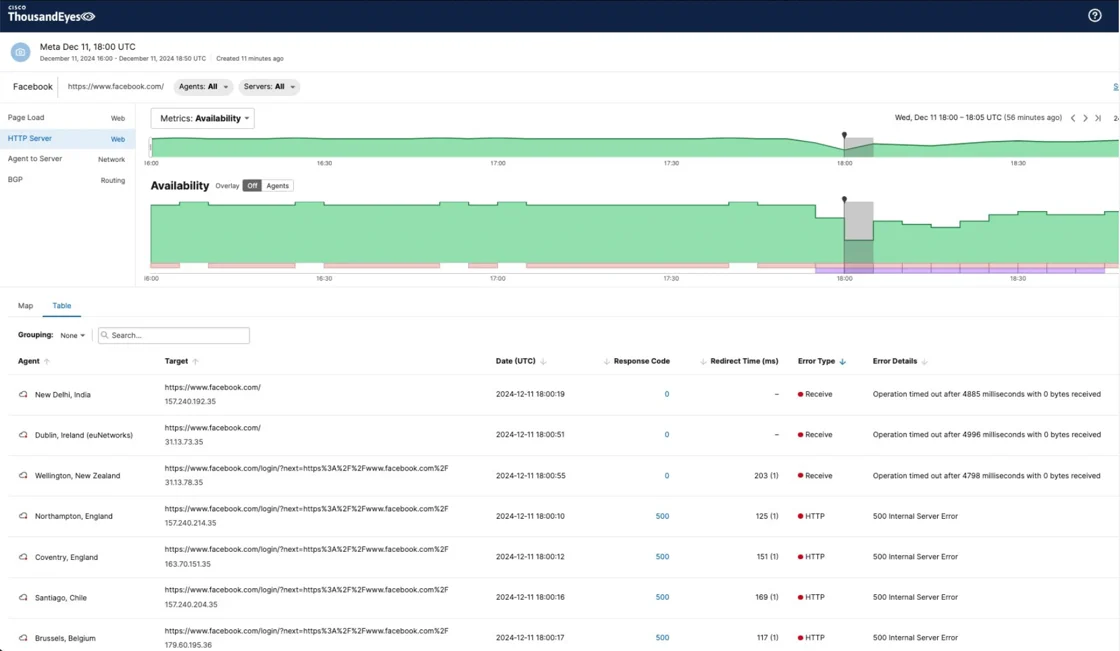The height and width of the screenshot is (651, 1120).
Task: Click response code 500 for Coventry
Action: click(662, 557)
